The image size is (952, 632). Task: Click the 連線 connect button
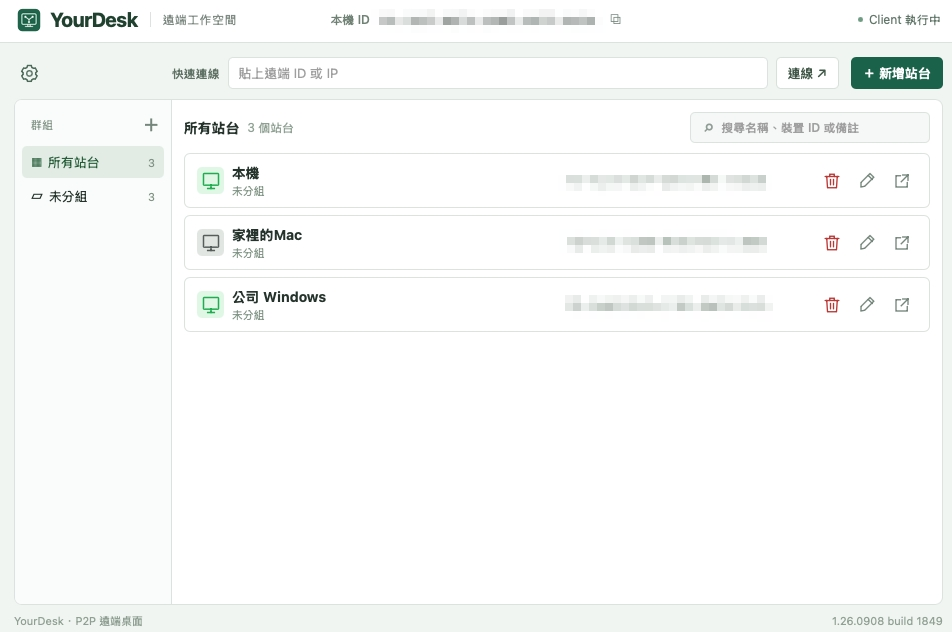[x=807, y=73]
